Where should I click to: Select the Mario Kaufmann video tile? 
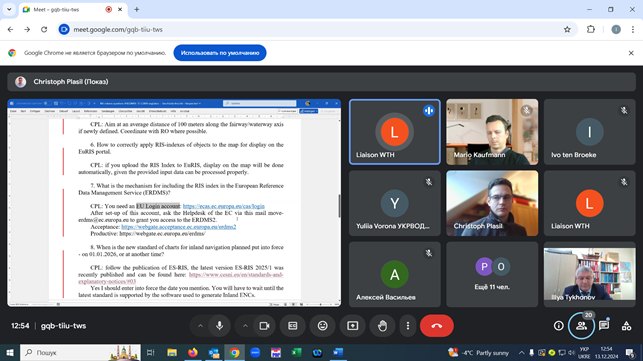492,132
